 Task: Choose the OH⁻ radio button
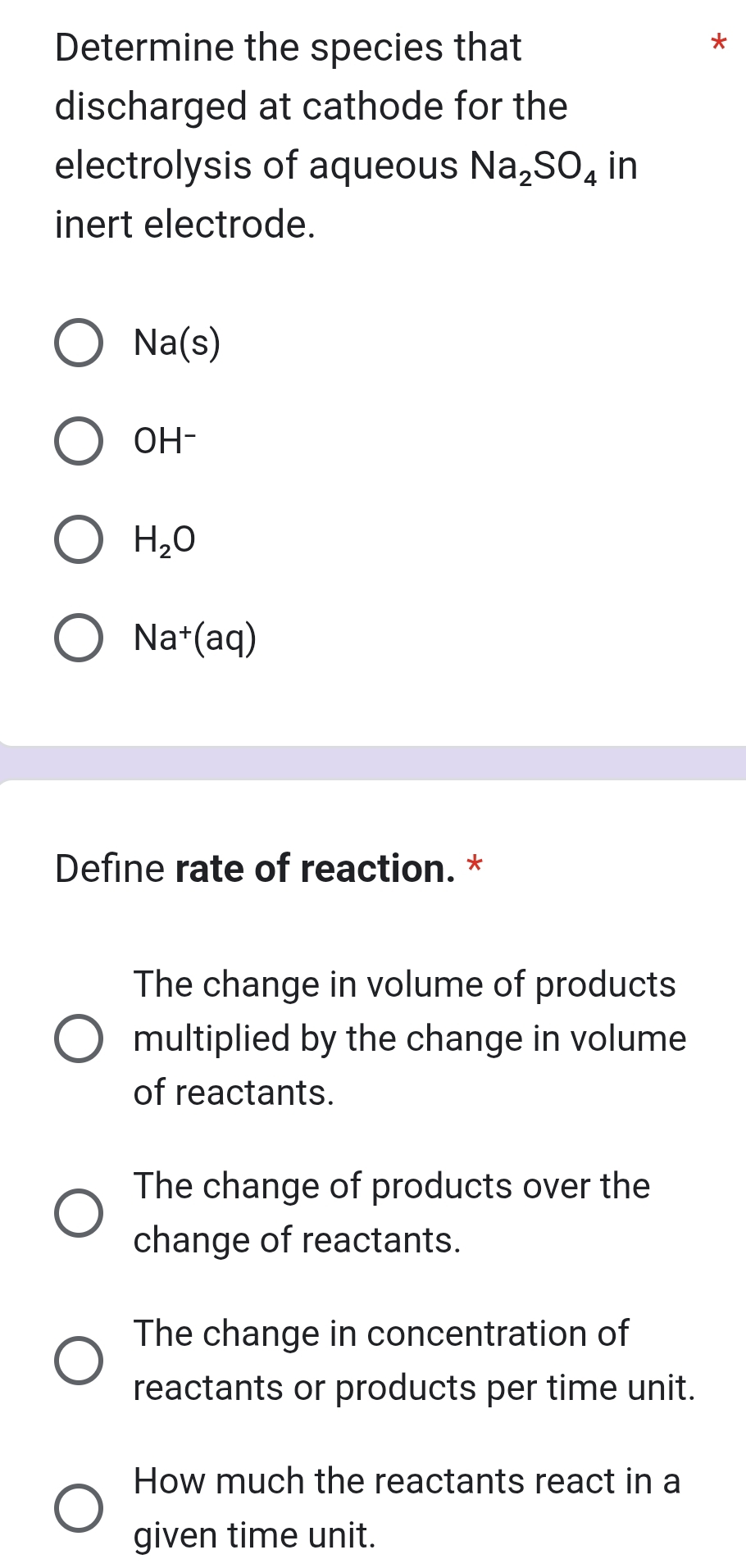pyautogui.click(x=79, y=442)
